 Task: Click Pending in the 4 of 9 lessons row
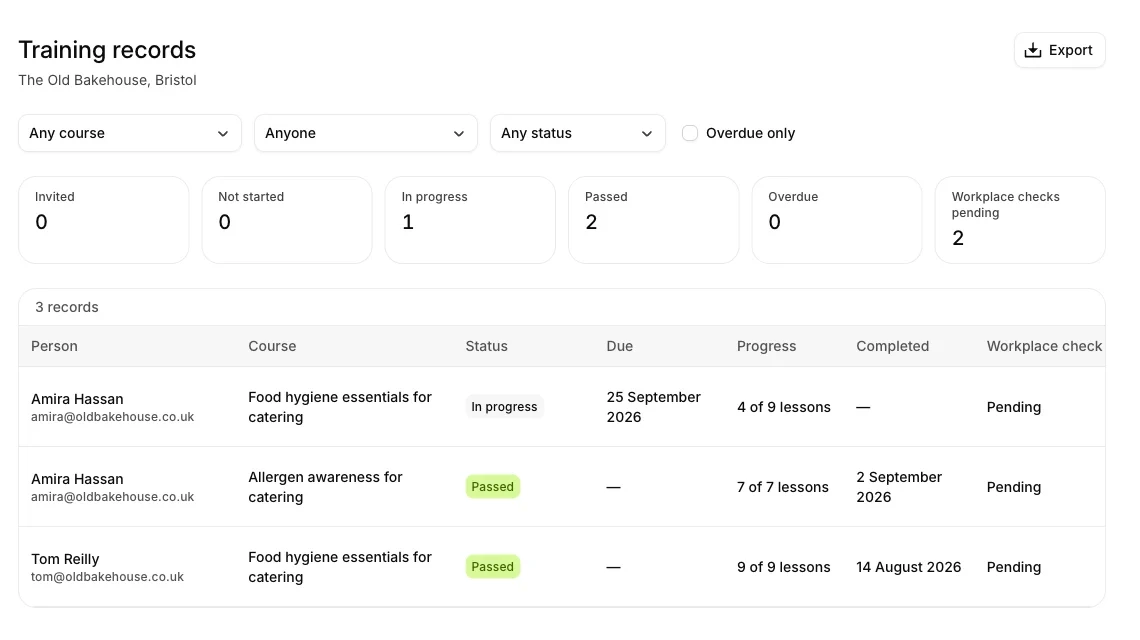coord(1013,407)
